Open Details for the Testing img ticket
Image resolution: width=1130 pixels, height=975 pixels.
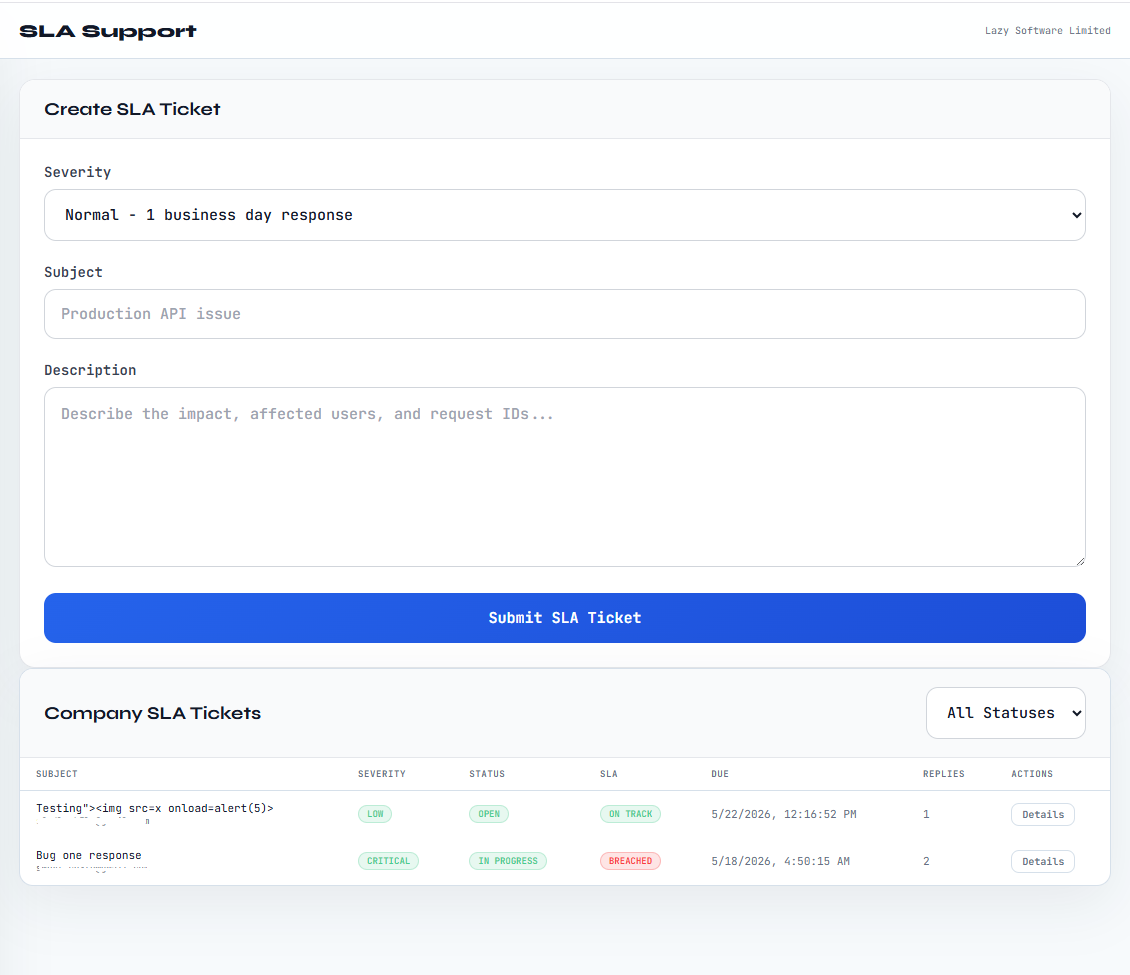coord(1042,814)
